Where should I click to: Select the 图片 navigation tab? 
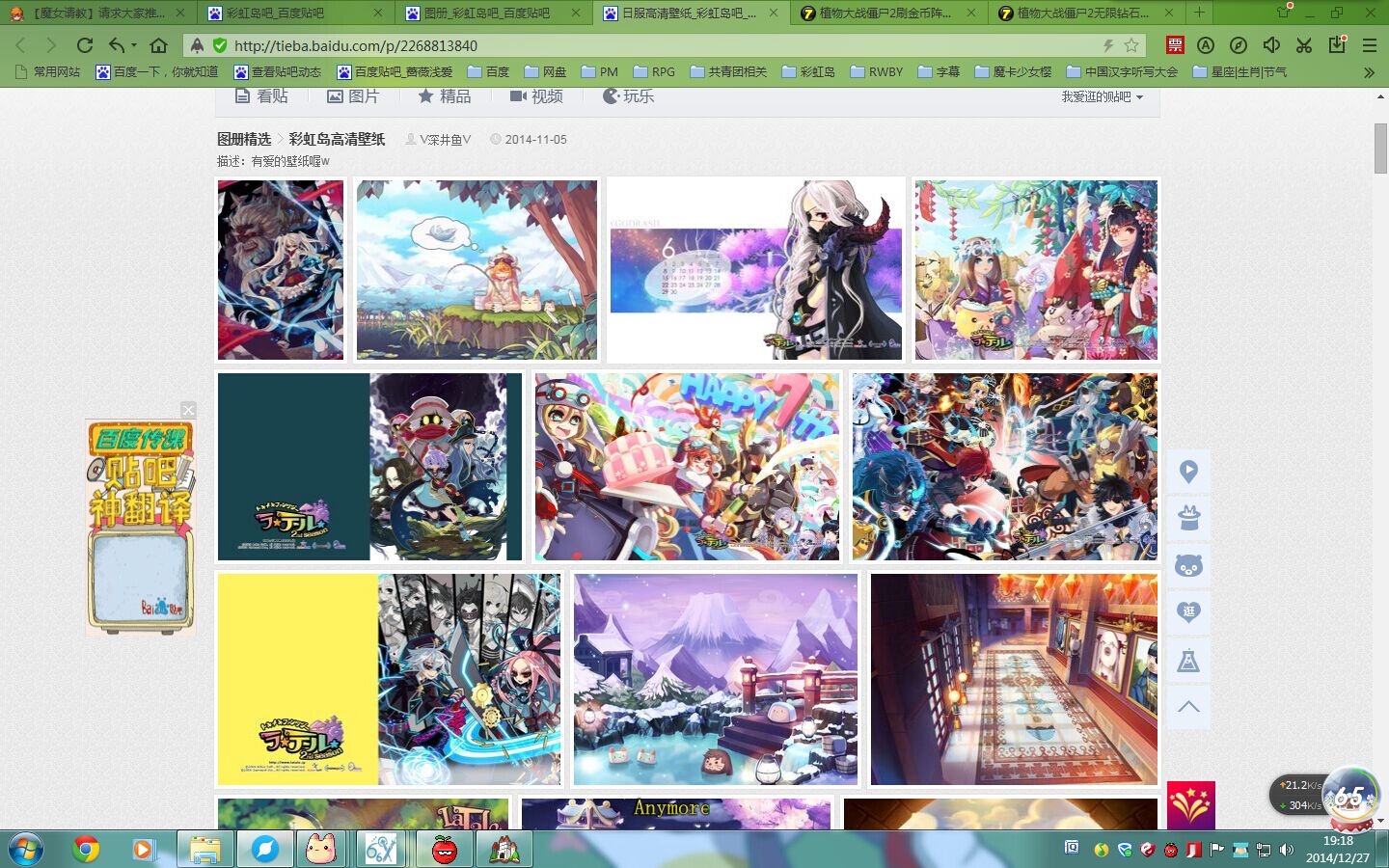353,96
